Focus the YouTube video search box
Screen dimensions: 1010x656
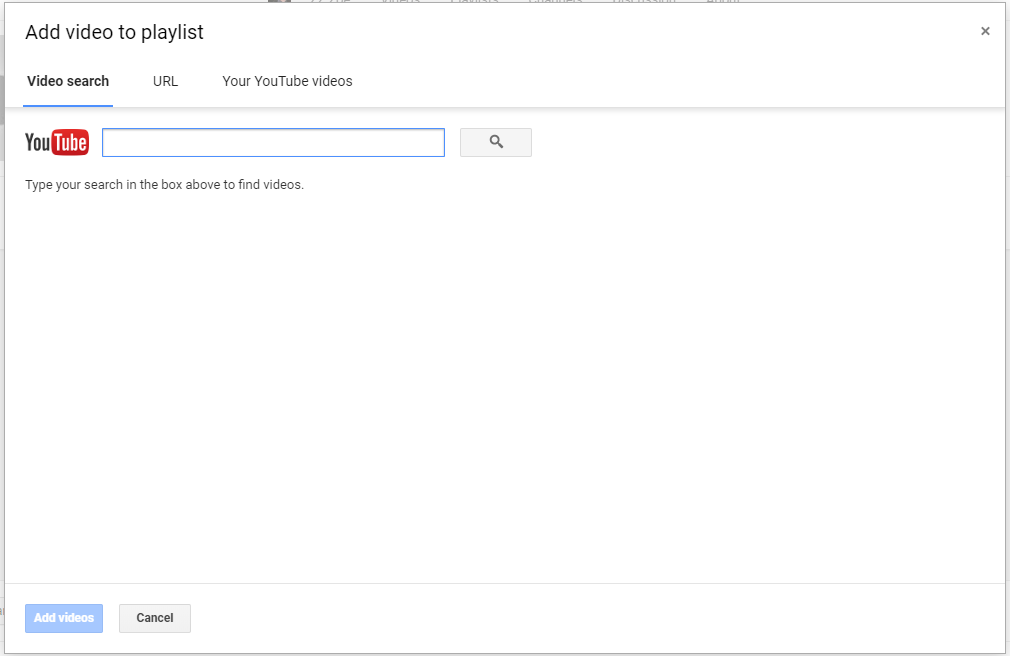pyautogui.click(x=273, y=142)
